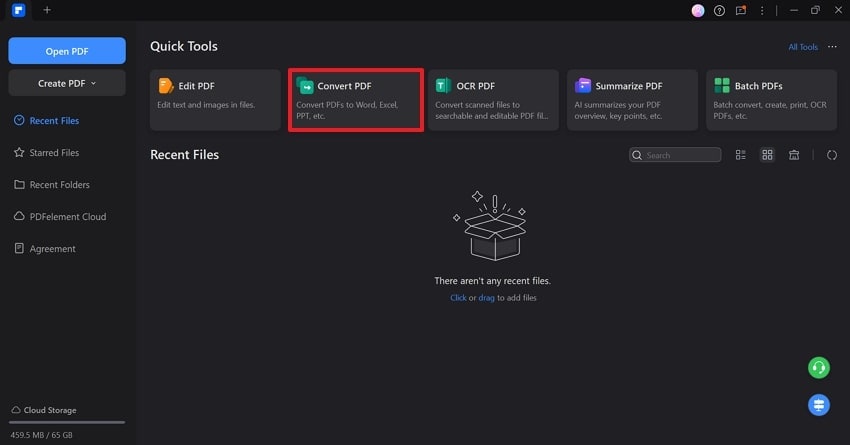Minimize the PDFelement window
This screenshot has height=445, width=850.
coord(794,10)
